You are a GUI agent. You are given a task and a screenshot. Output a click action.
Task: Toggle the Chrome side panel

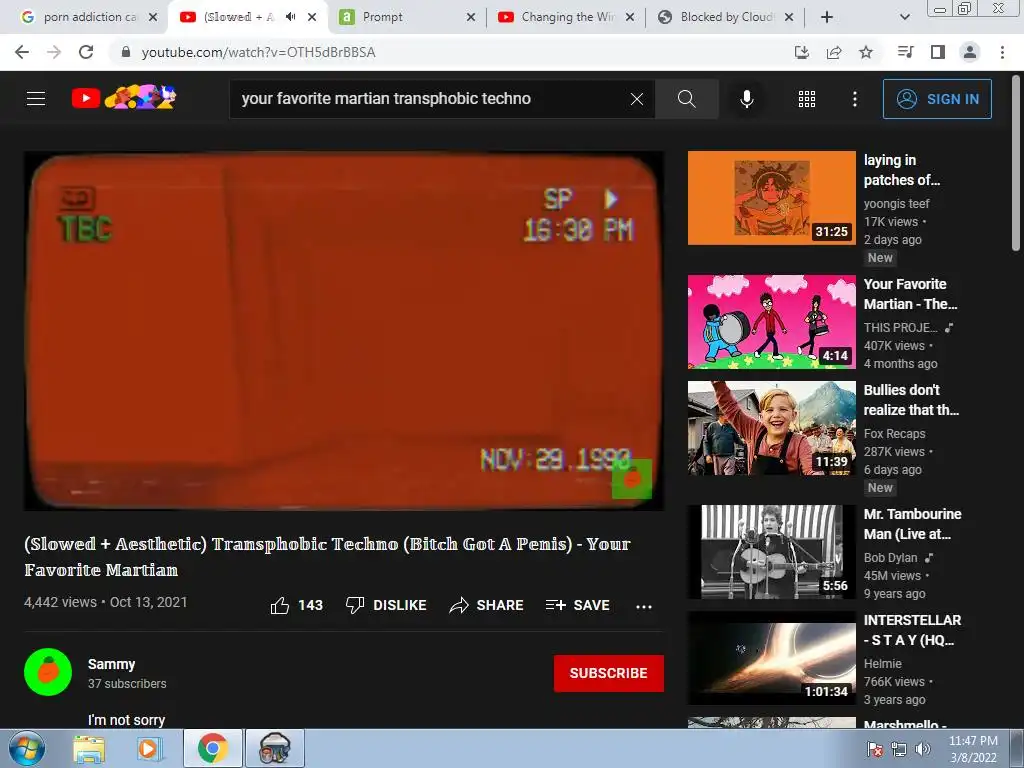938,52
